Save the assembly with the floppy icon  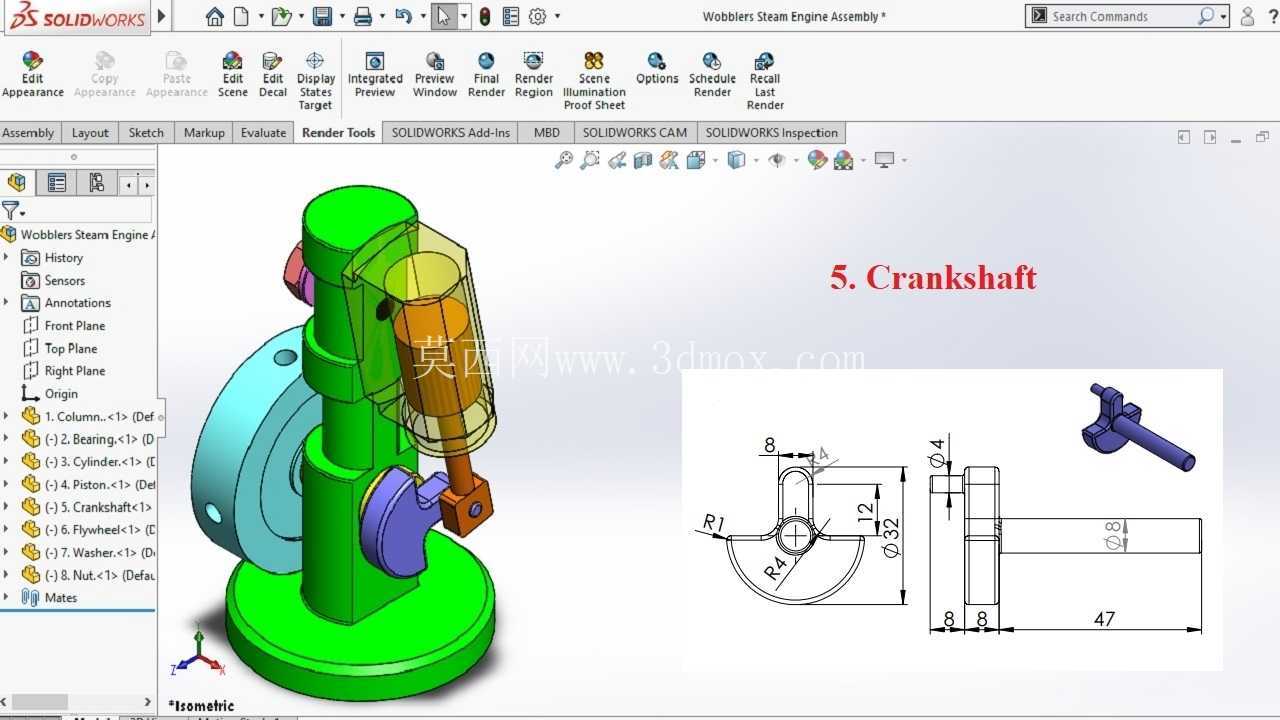click(x=322, y=16)
